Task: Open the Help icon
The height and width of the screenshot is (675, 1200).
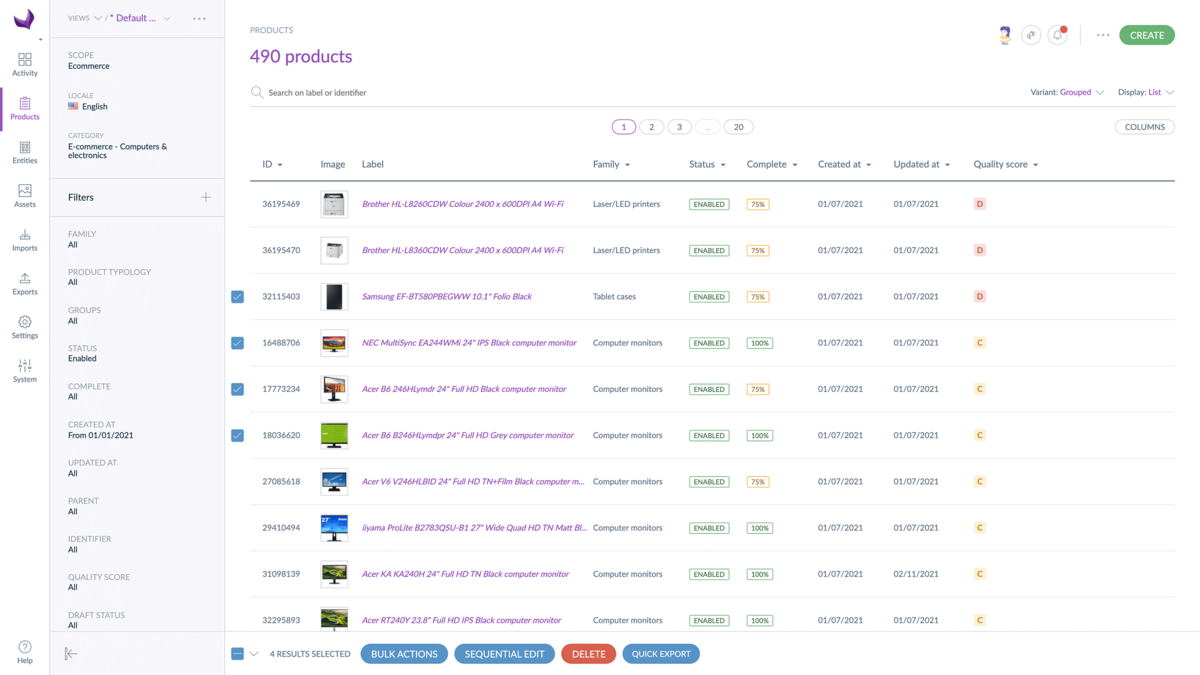Action: coord(25,652)
